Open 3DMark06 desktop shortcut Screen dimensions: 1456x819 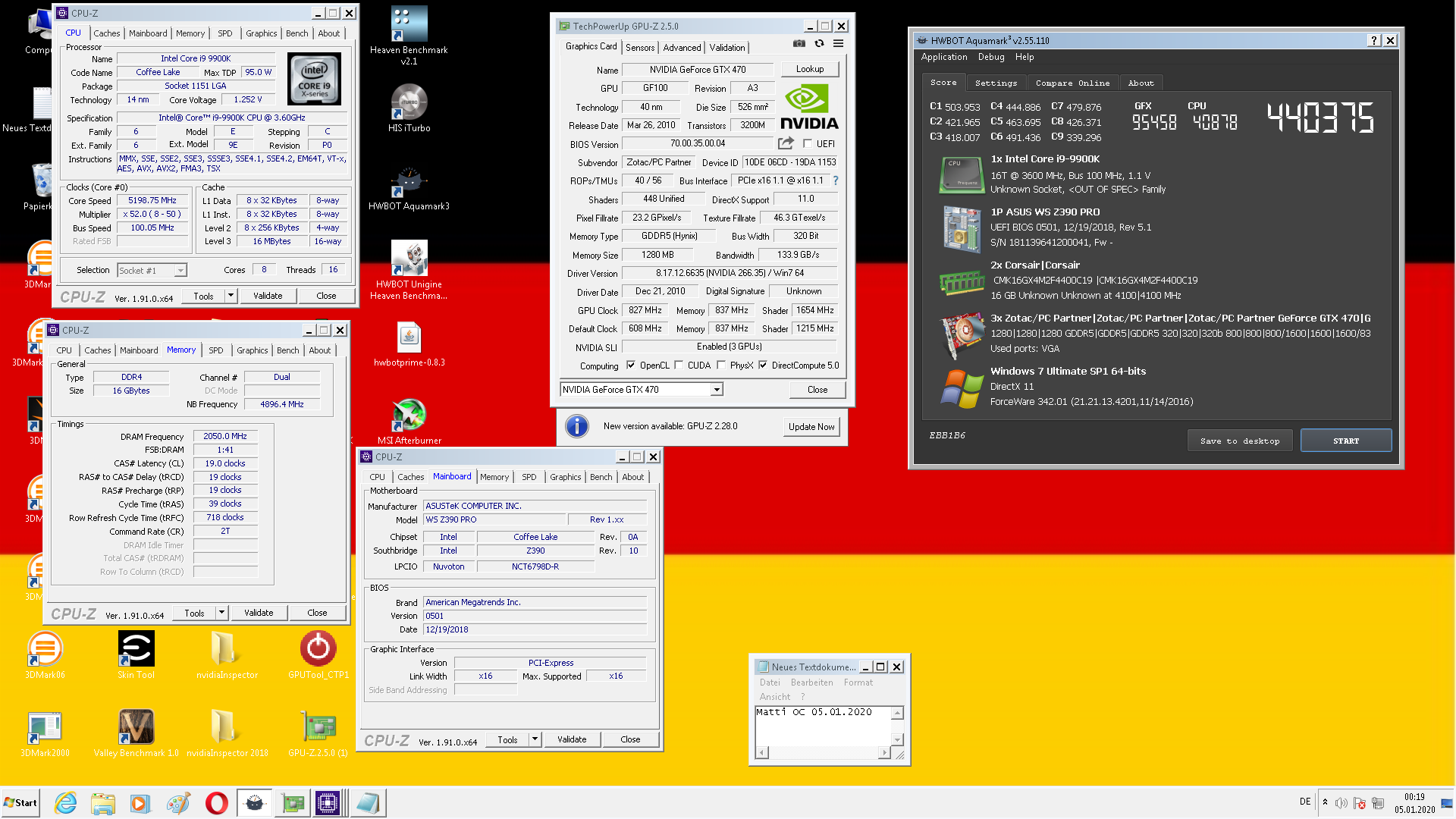45,655
